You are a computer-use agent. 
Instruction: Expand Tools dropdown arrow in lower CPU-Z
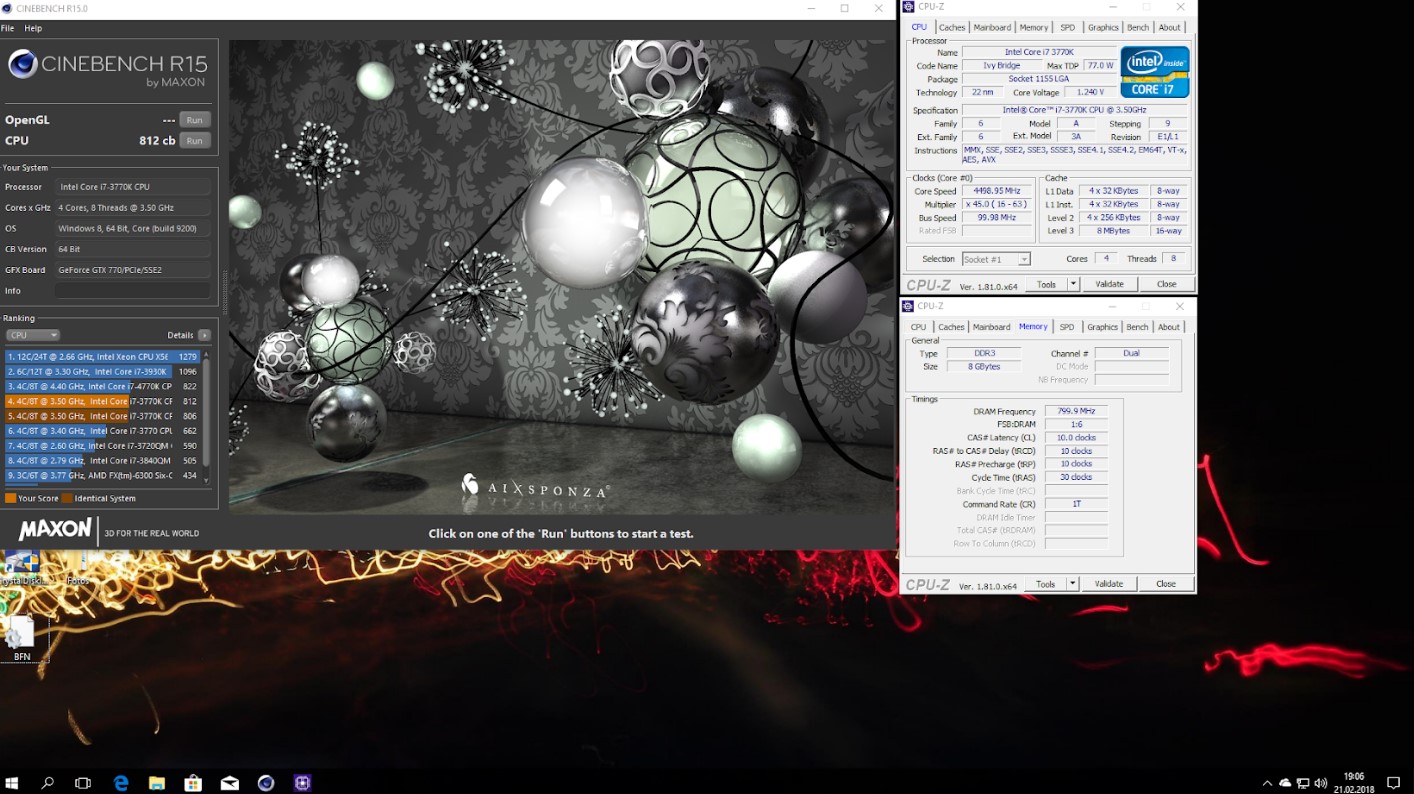click(1072, 584)
